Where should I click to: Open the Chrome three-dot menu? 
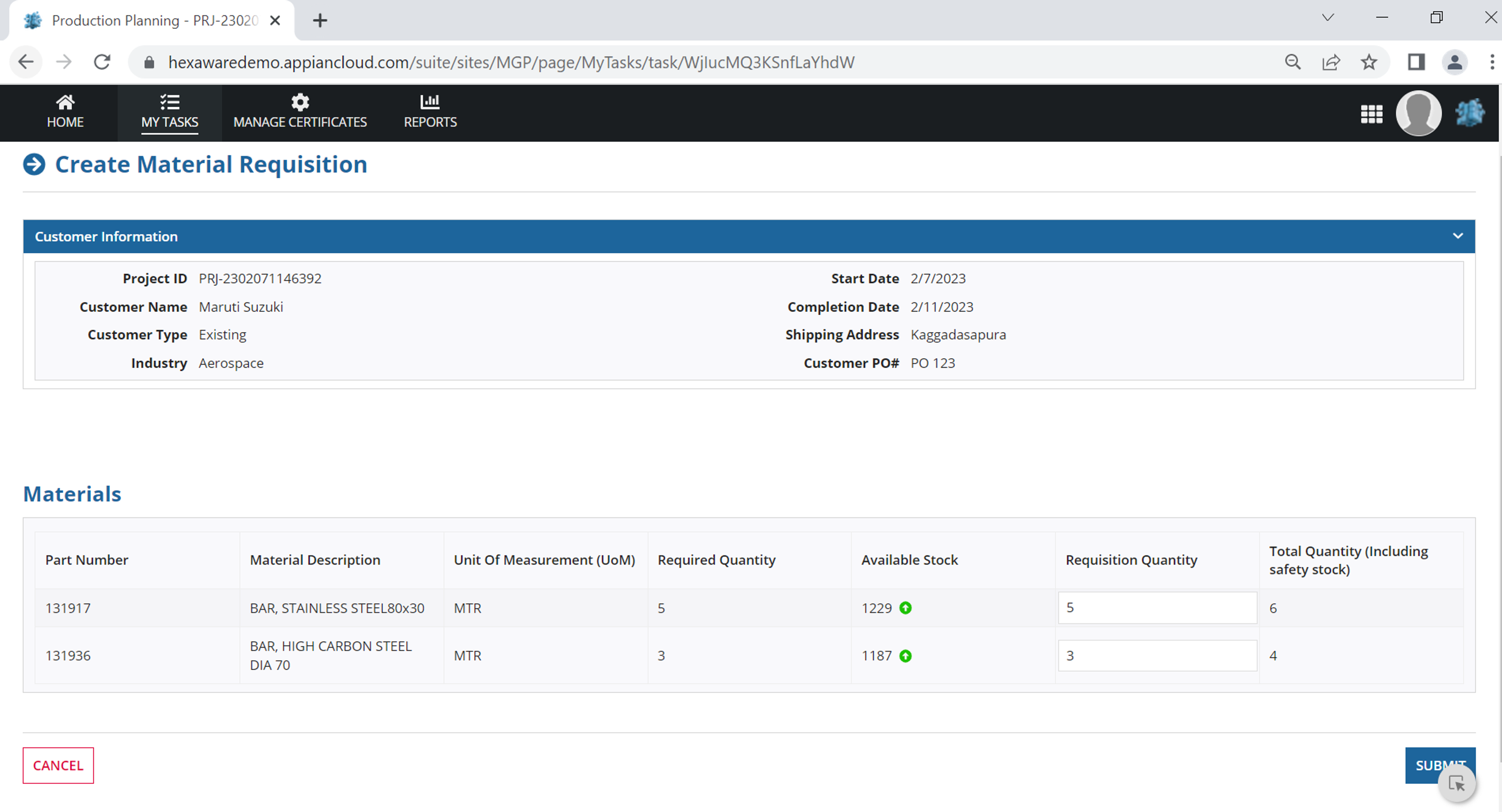click(x=1491, y=62)
